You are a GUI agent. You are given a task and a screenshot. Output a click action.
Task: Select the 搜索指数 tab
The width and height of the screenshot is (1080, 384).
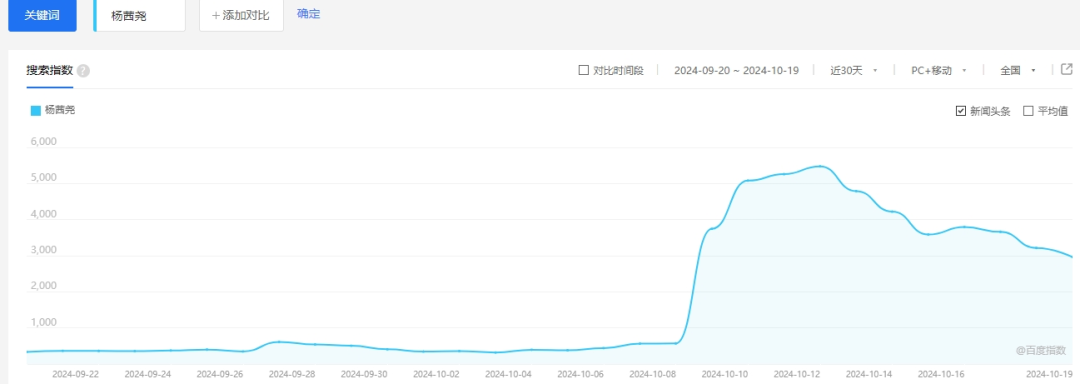[x=50, y=71]
